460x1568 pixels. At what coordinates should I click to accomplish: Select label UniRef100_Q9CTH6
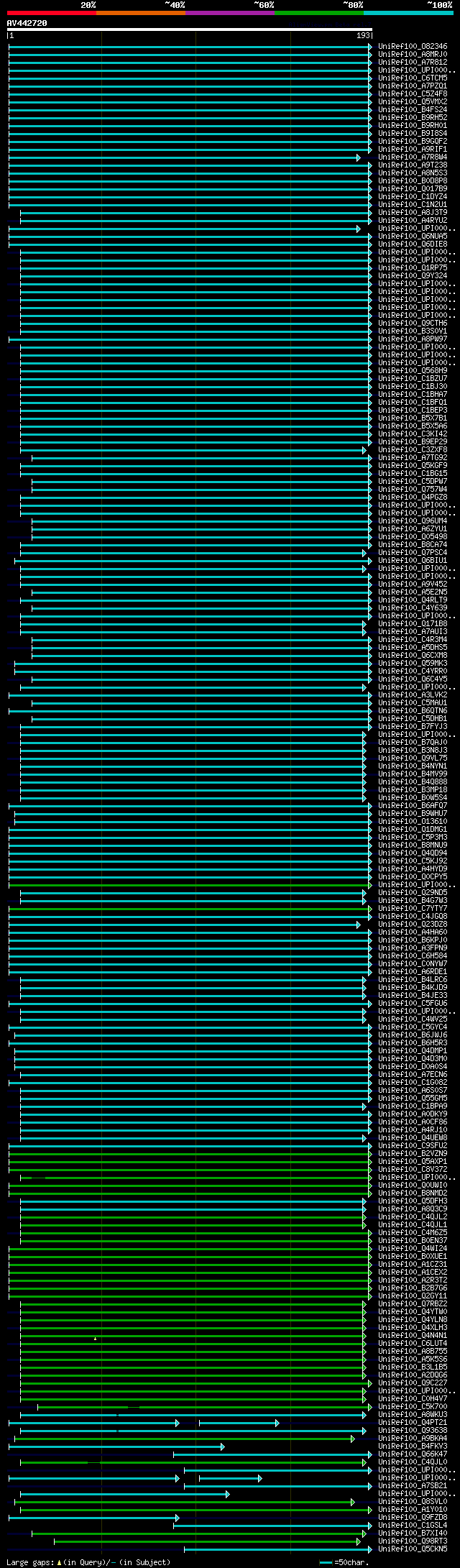point(413,323)
